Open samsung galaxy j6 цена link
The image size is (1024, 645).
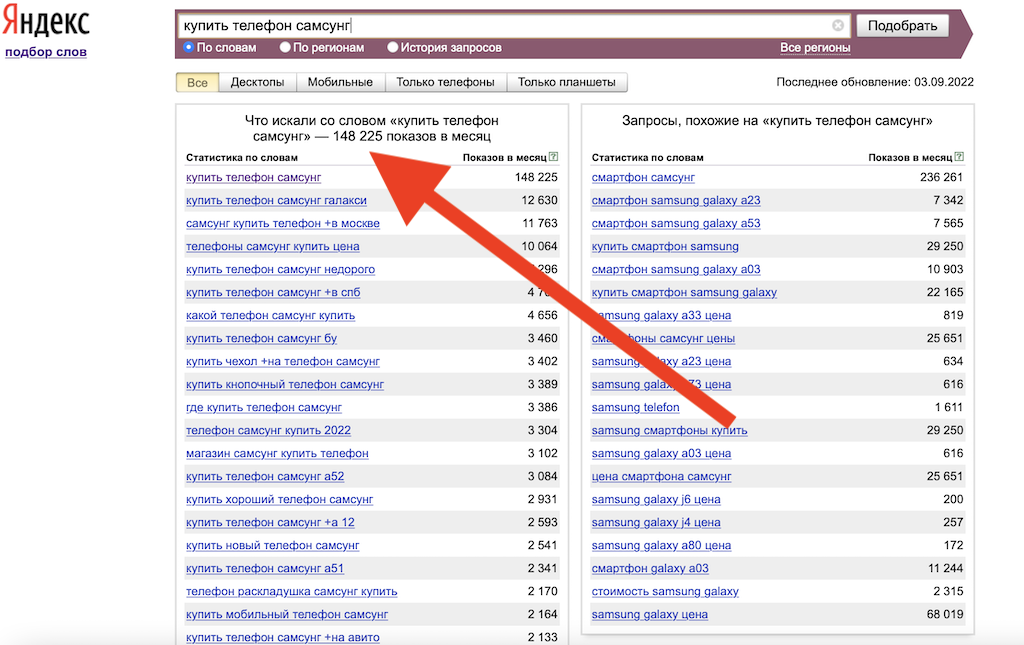click(x=656, y=499)
